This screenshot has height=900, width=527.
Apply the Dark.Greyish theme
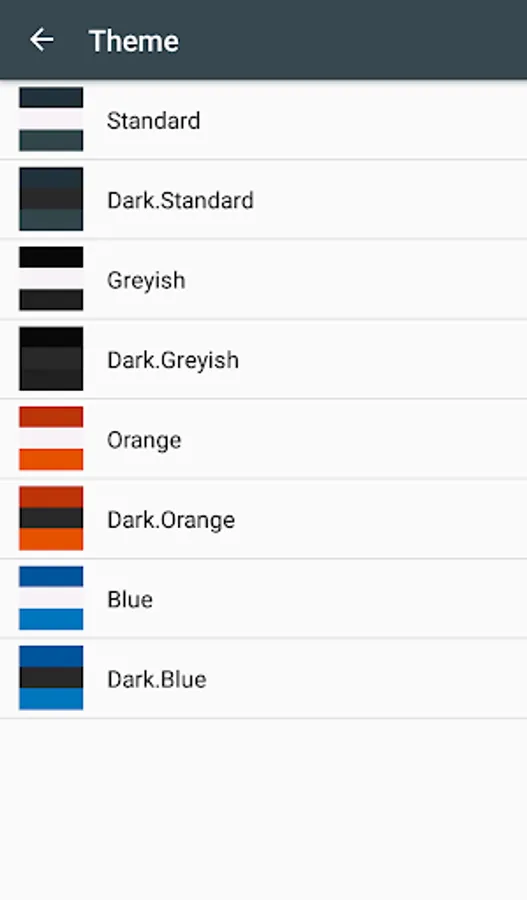coord(173,360)
